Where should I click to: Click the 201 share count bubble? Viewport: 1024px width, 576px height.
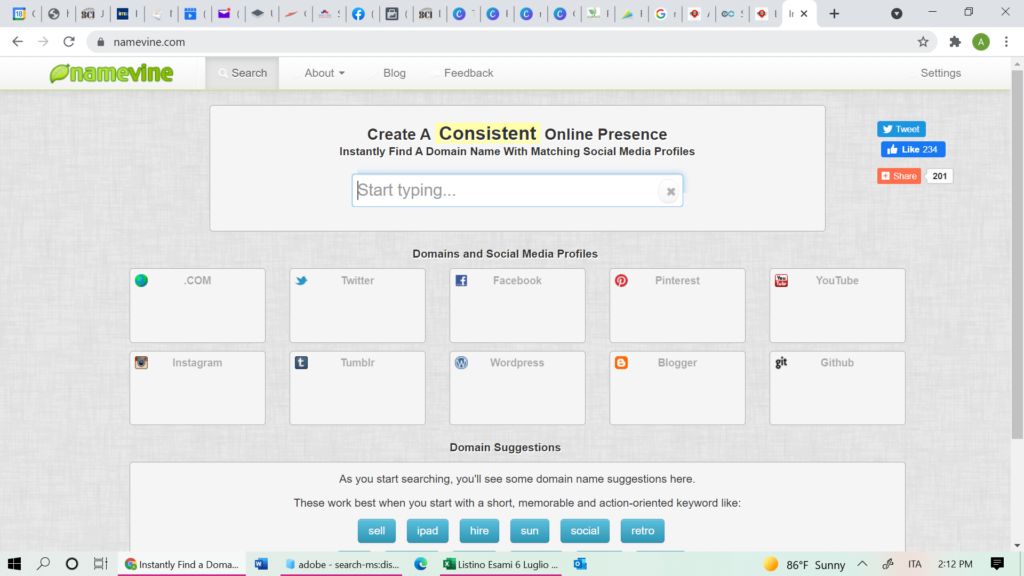[x=939, y=176]
